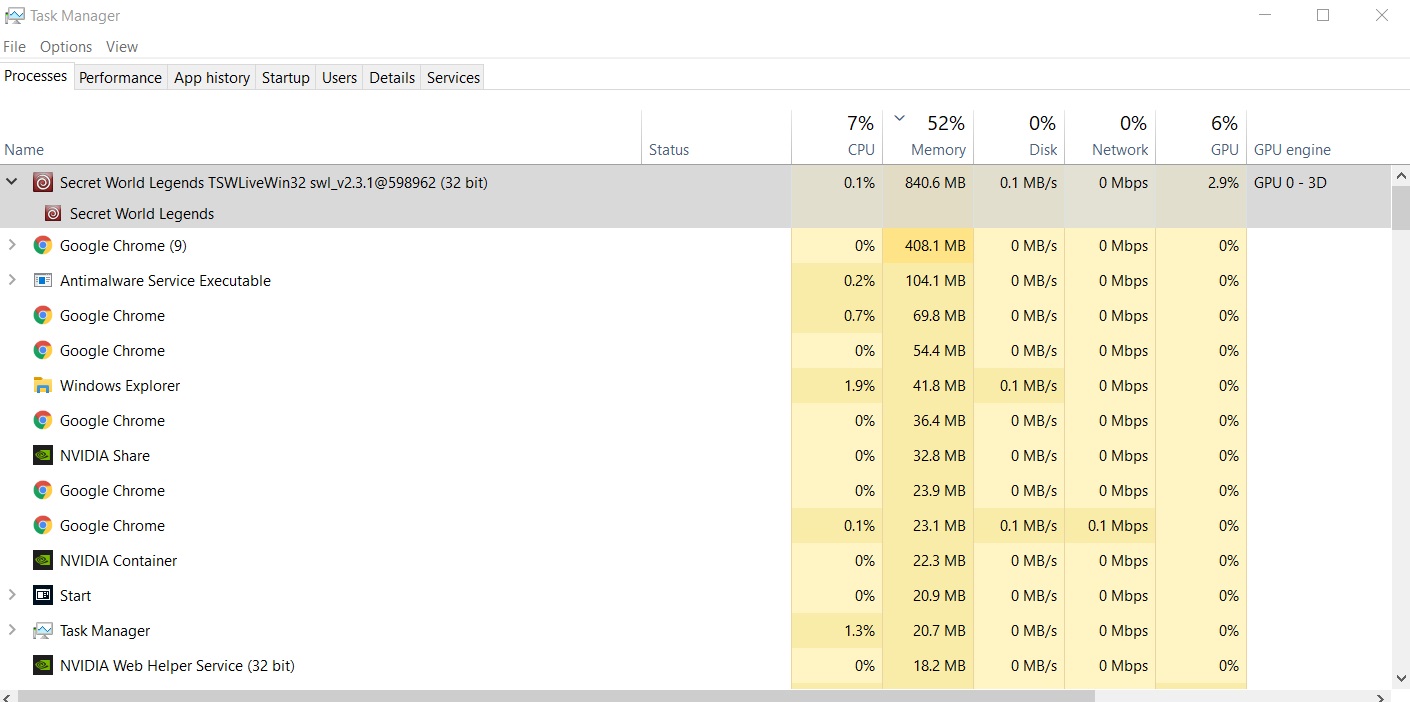Click the NVIDIA Container icon
The image size is (1410, 702).
click(42, 561)
